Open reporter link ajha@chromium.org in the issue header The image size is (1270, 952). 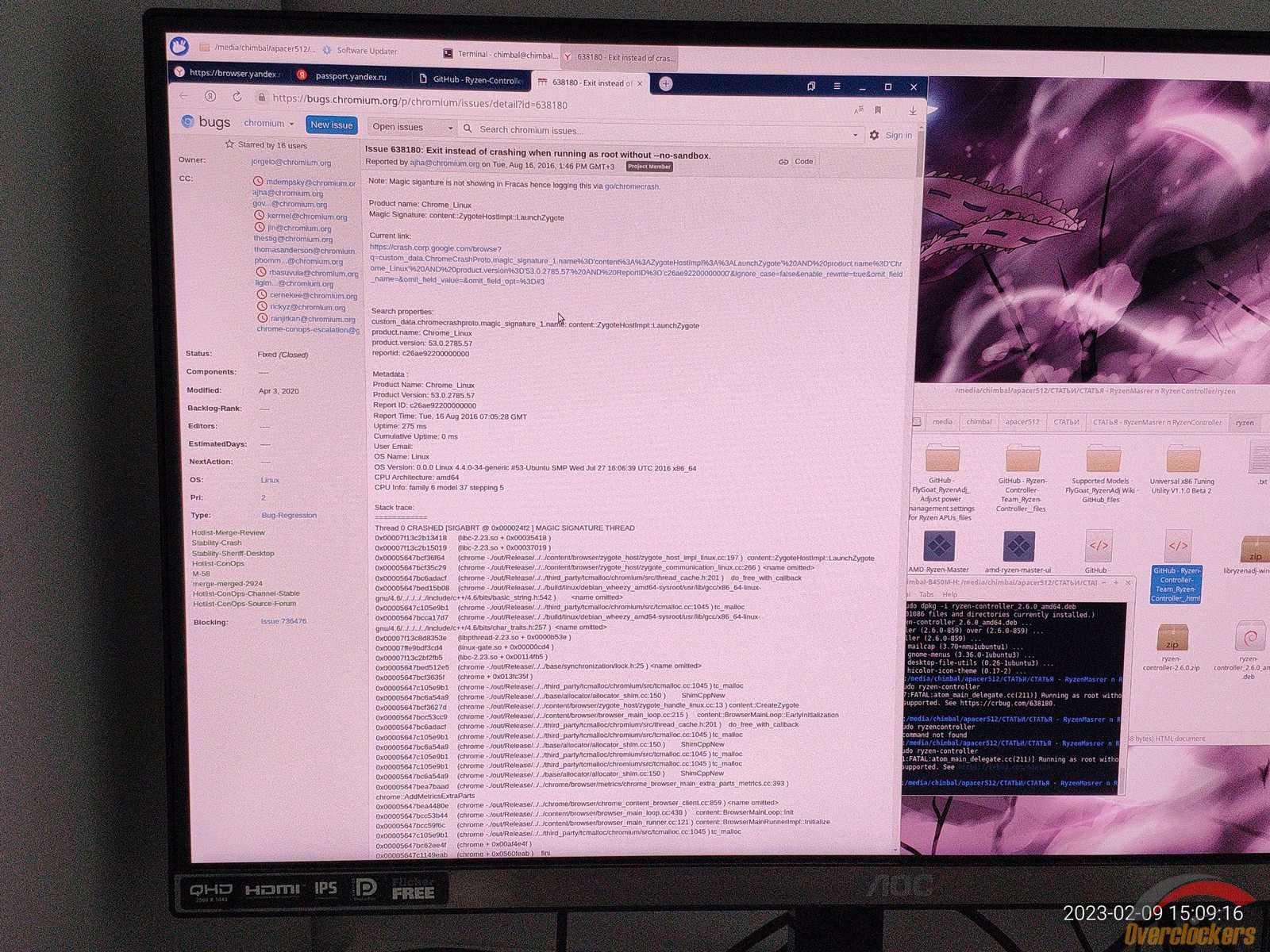[444, 164]
